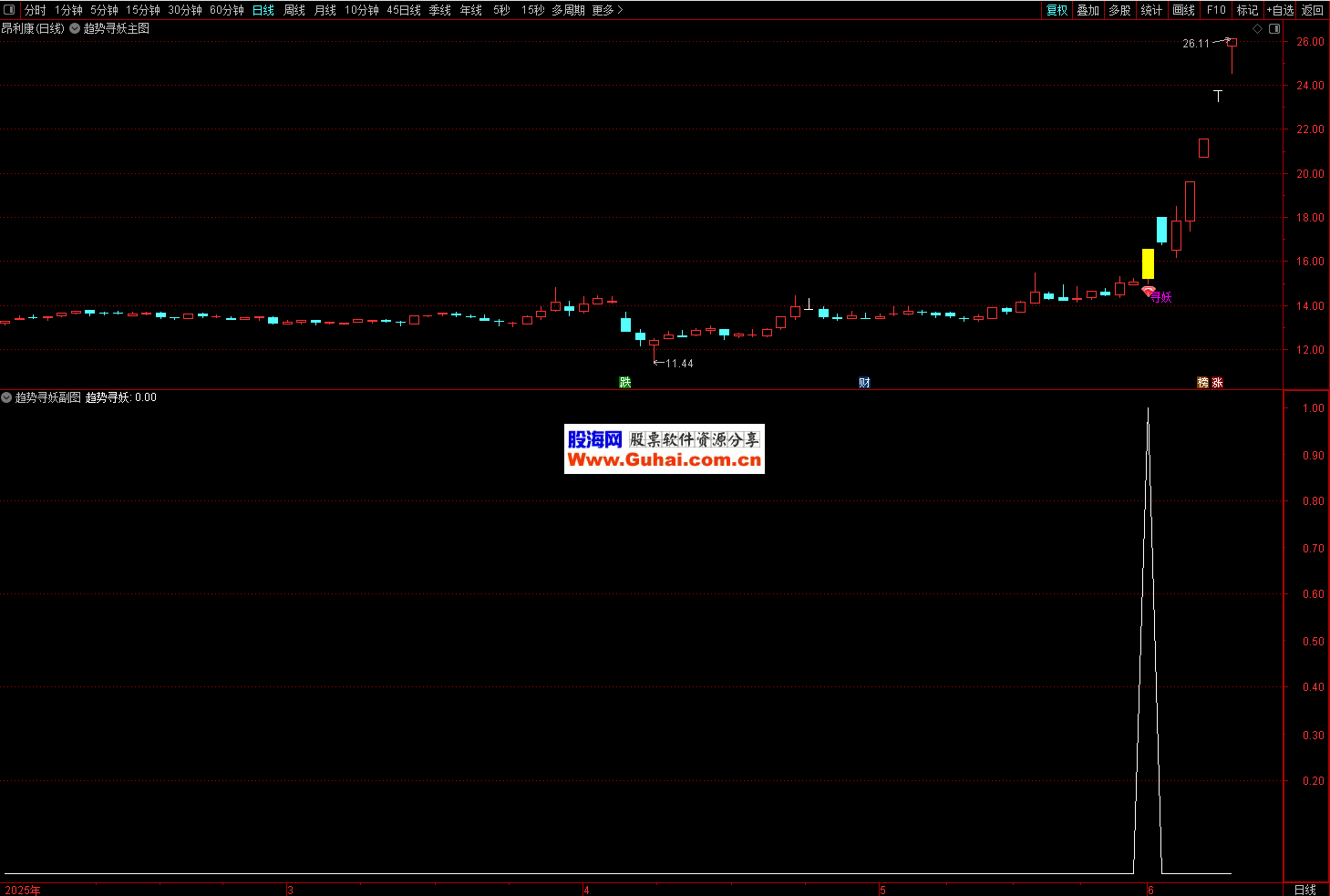Screen dimensions: 1330x896
Task: Toggle the left side panel icon
Action: coord(10,10)
